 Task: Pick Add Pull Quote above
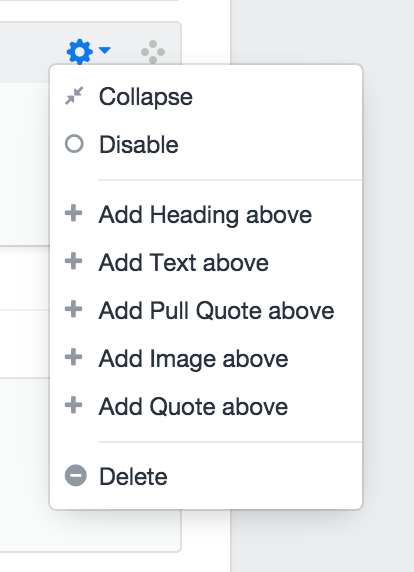(x=206, y=310)
